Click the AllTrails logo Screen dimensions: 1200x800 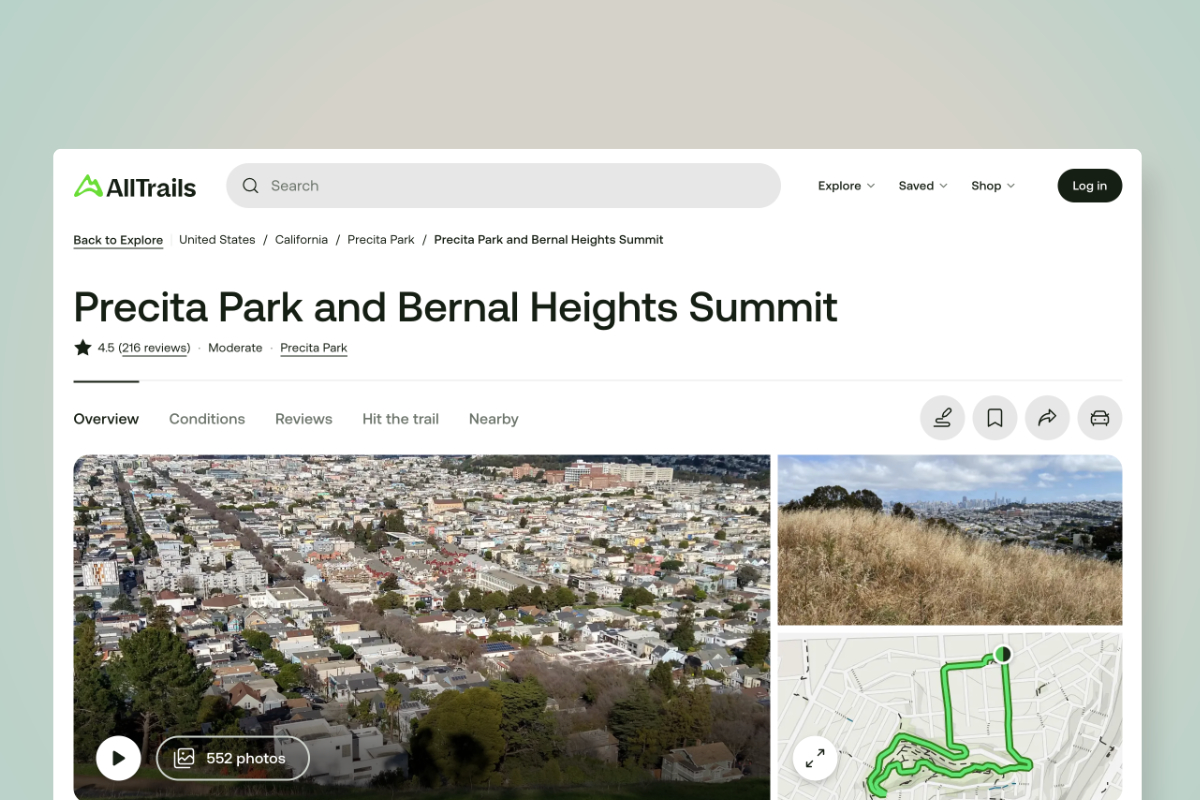(134, 185)
